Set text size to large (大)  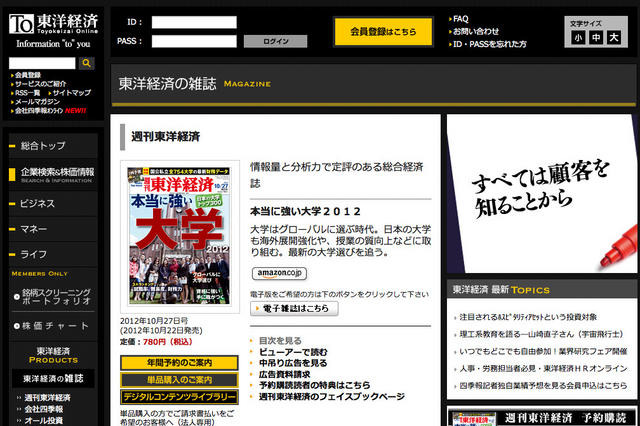[614, 38]
